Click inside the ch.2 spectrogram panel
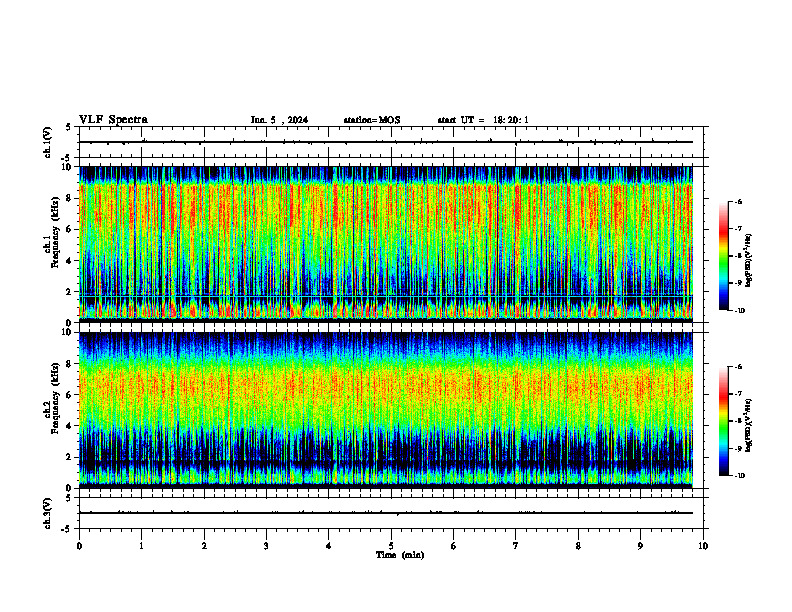The height and width of the screenshot is (612, 792). (386, 410)
